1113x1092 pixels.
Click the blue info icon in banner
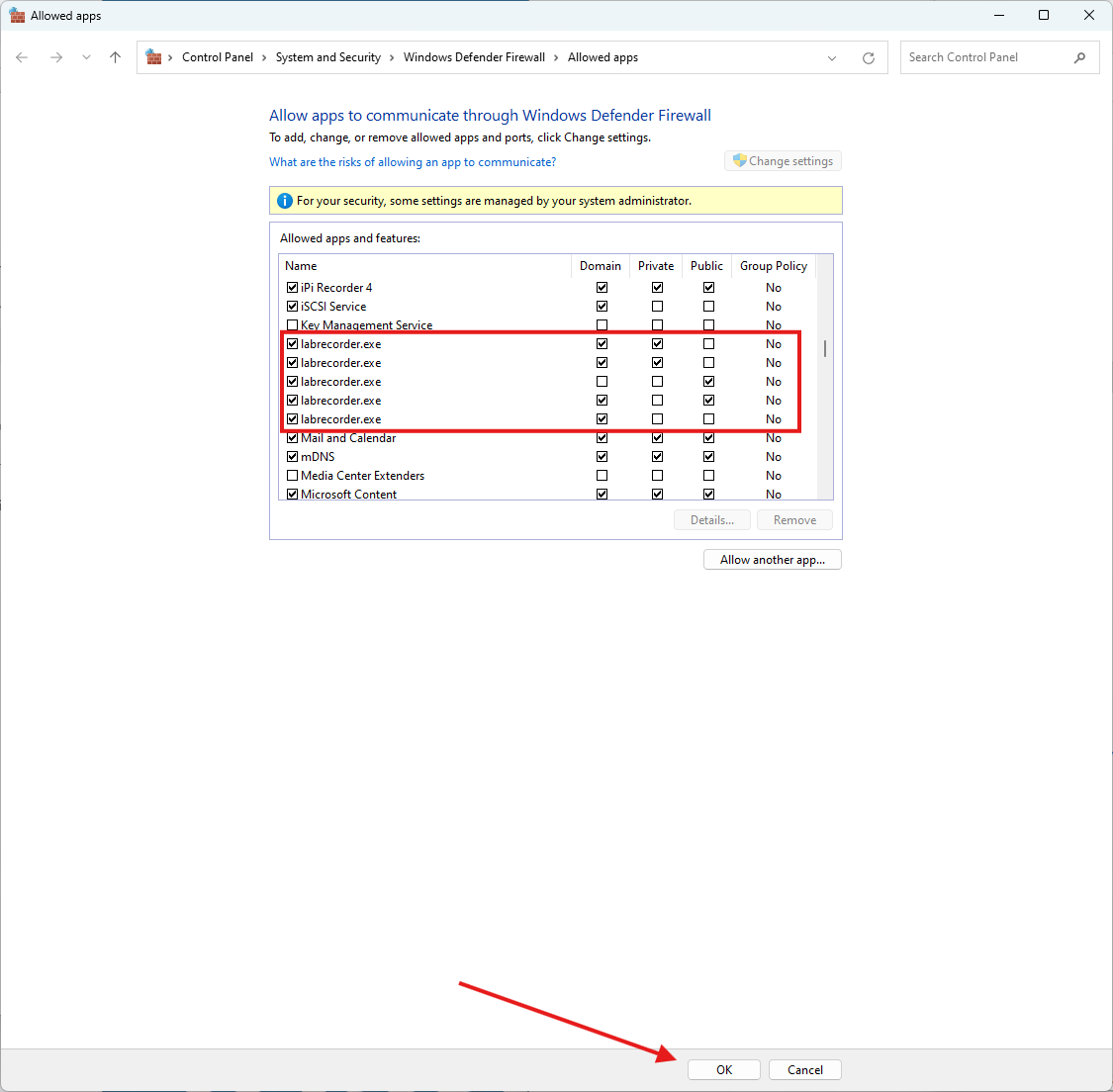(285, 201)
